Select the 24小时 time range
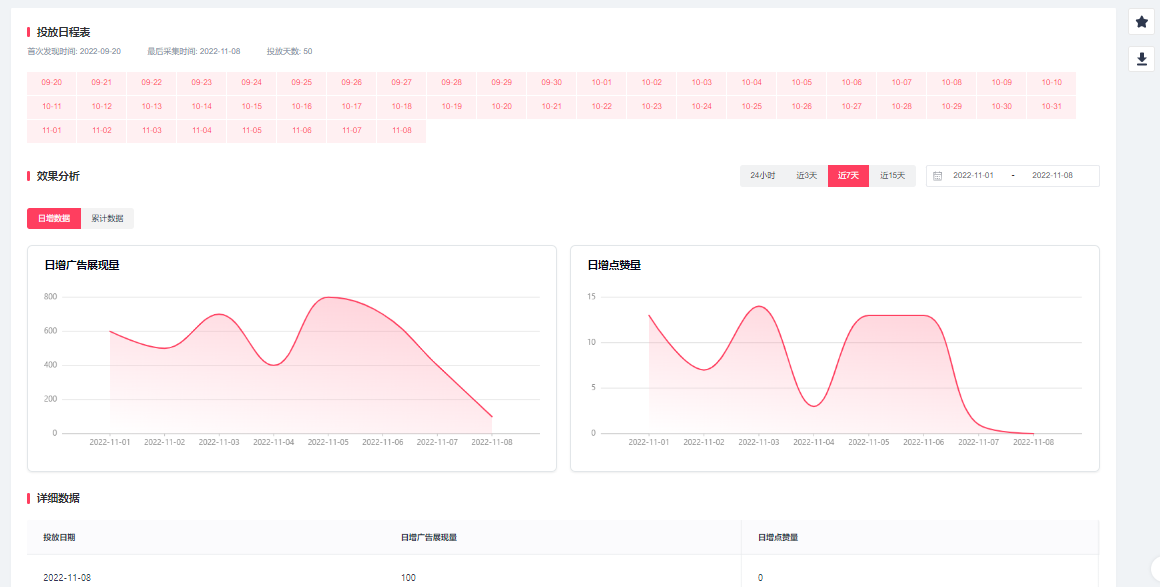The width and height of the screenshot is (1160, 587). point(763,176)
